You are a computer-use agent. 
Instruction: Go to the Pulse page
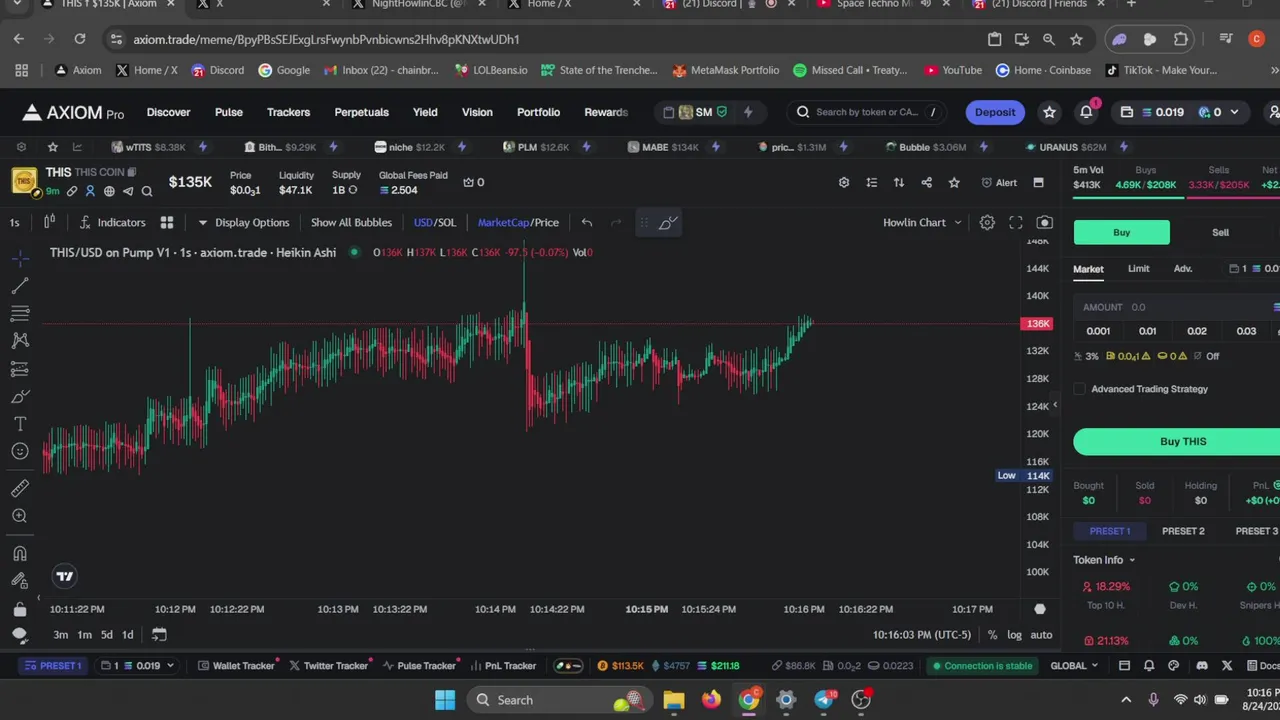pos(229,112)
